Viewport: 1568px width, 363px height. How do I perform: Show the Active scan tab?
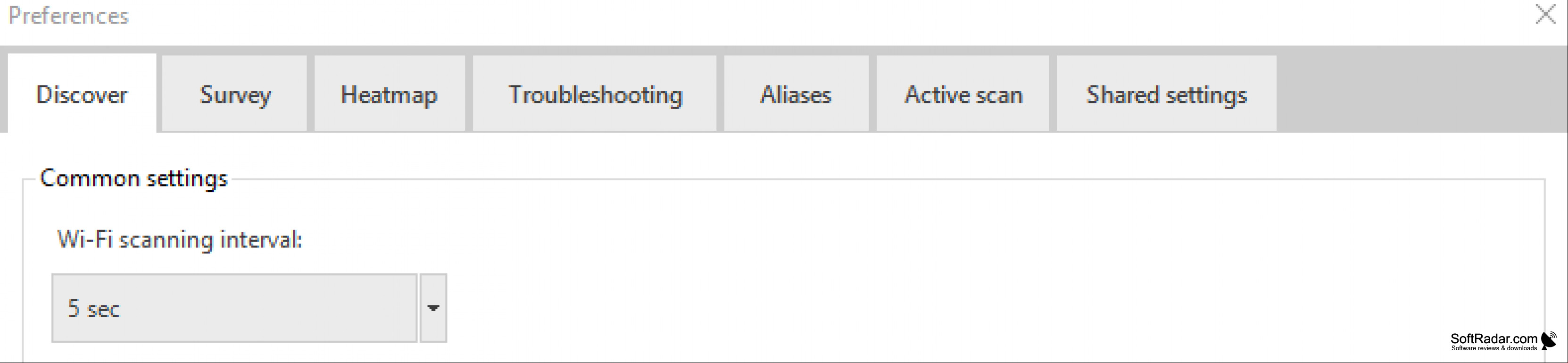click(963, 94)
